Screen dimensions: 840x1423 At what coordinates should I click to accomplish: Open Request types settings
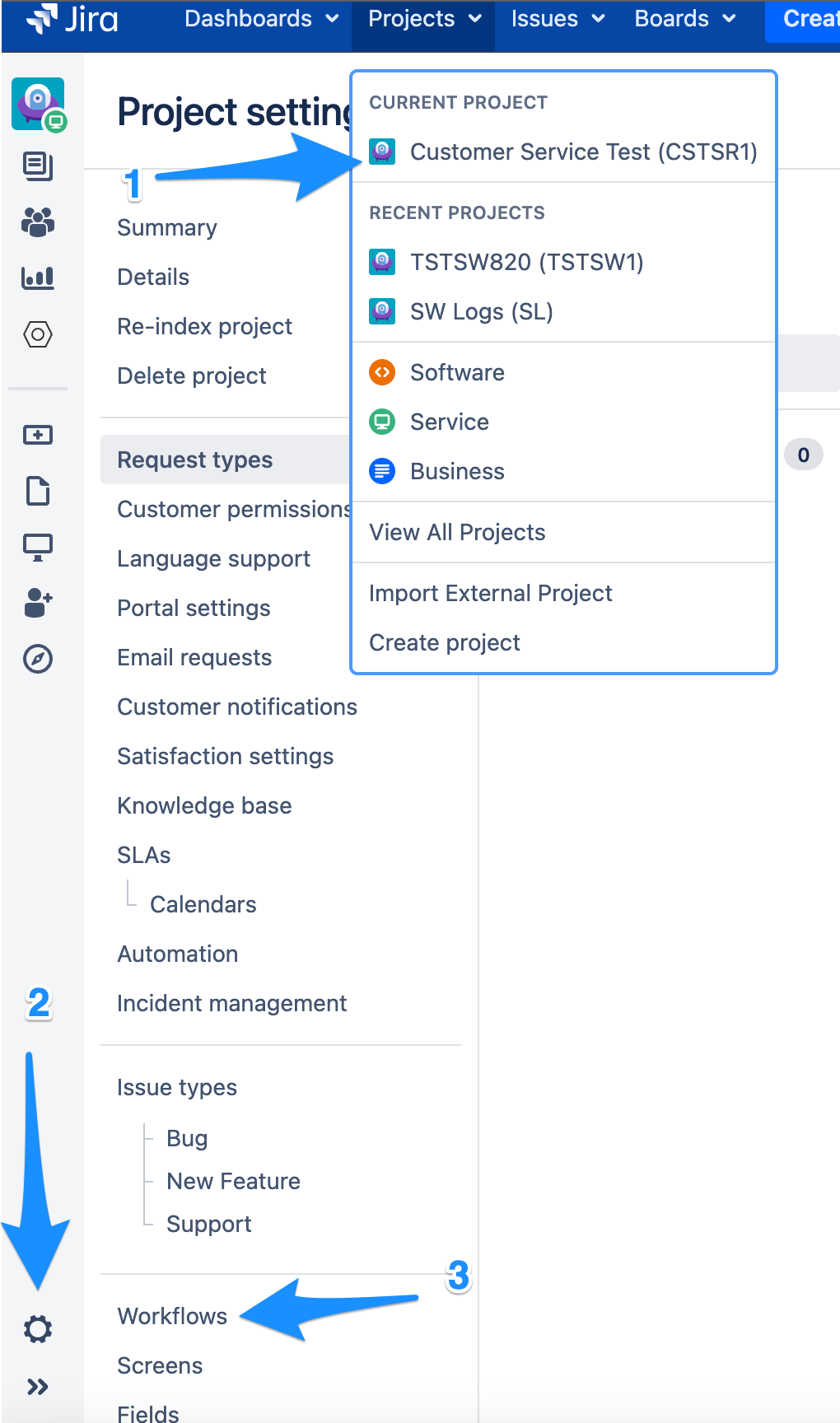(x=226, y=460)
